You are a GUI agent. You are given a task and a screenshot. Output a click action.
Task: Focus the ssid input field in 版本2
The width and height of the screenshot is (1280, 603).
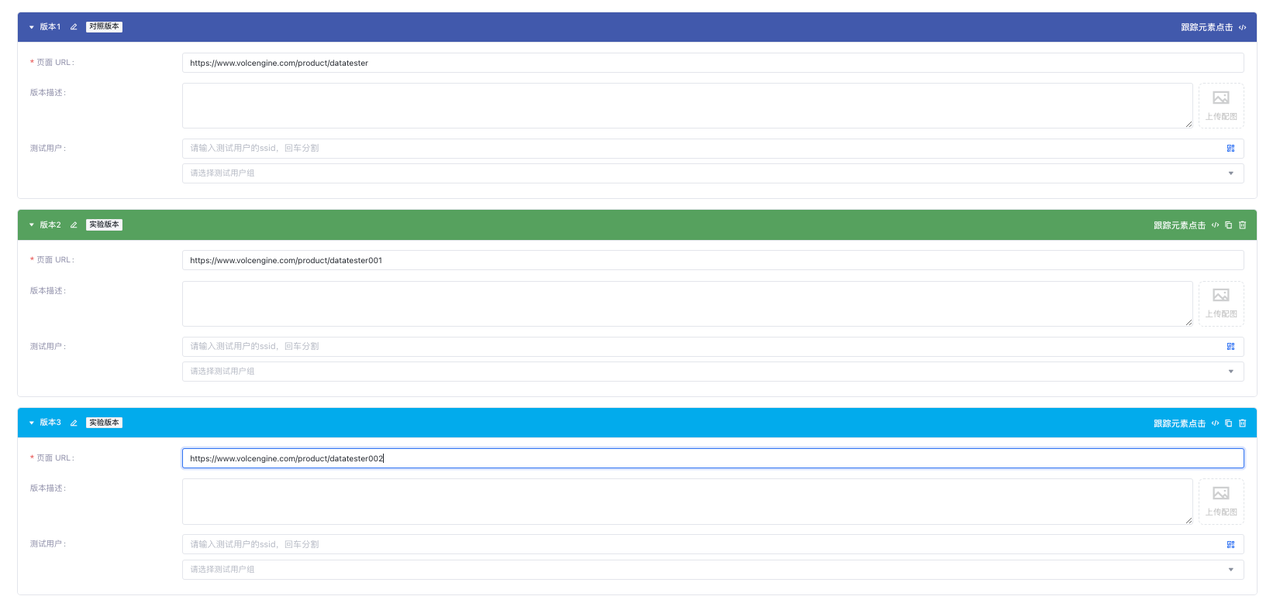pos(713,346)
